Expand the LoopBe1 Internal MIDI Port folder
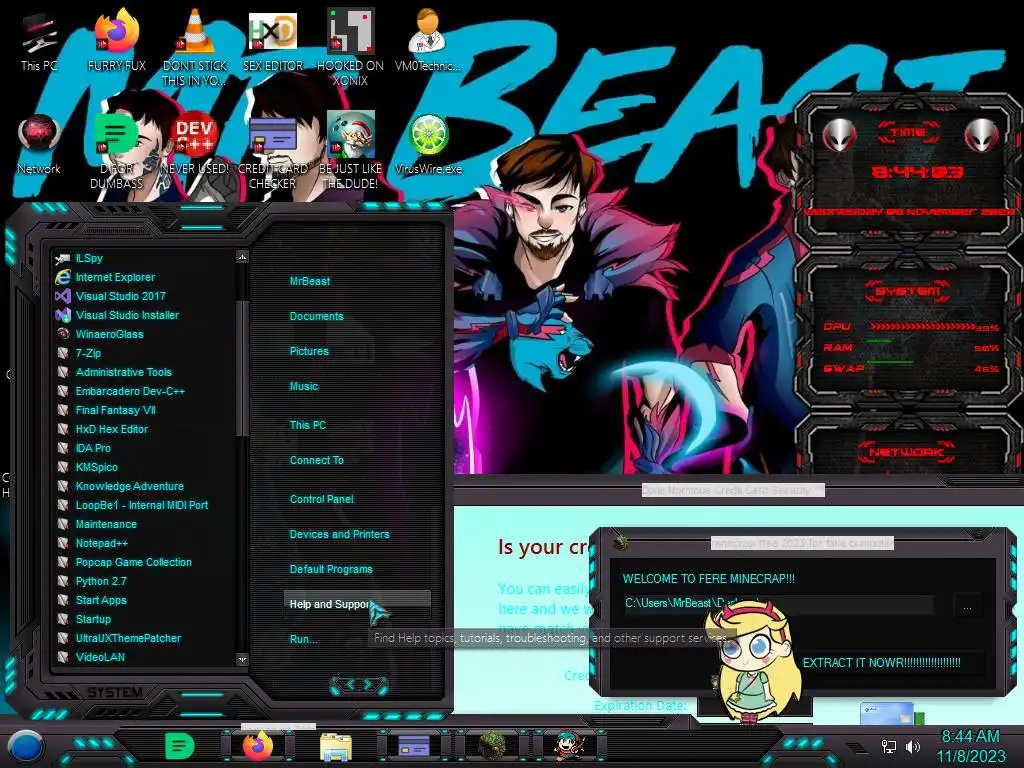The image size is (1024, 768). [x=144, y=505]
